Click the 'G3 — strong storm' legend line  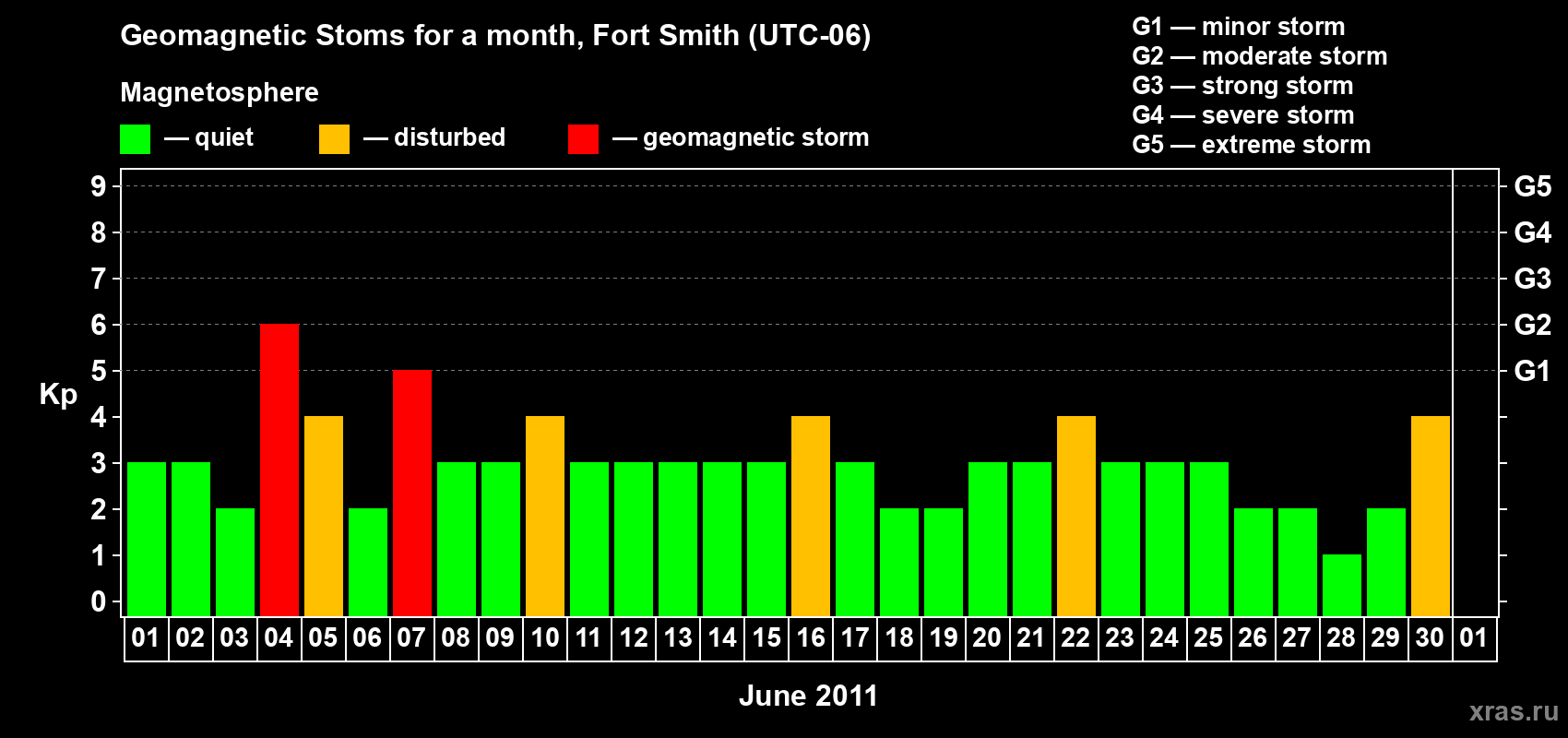[1242, 86]
